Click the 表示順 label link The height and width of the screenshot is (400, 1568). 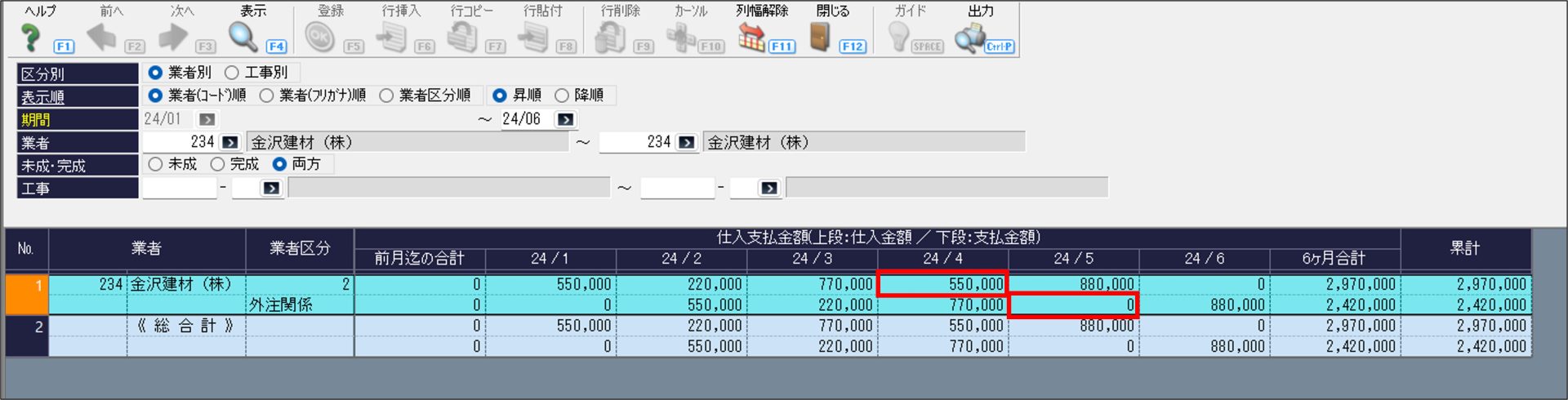click(x=42, y=97)
